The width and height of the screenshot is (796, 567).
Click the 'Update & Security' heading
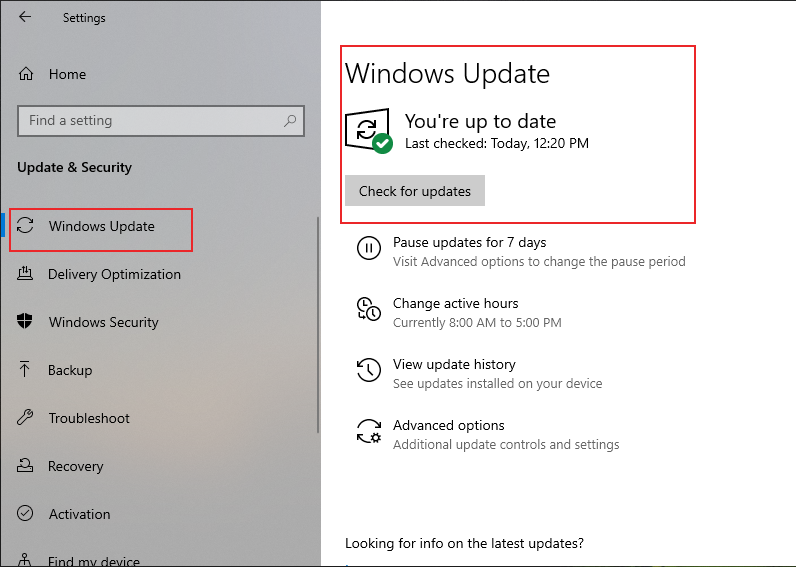point(75,168)
